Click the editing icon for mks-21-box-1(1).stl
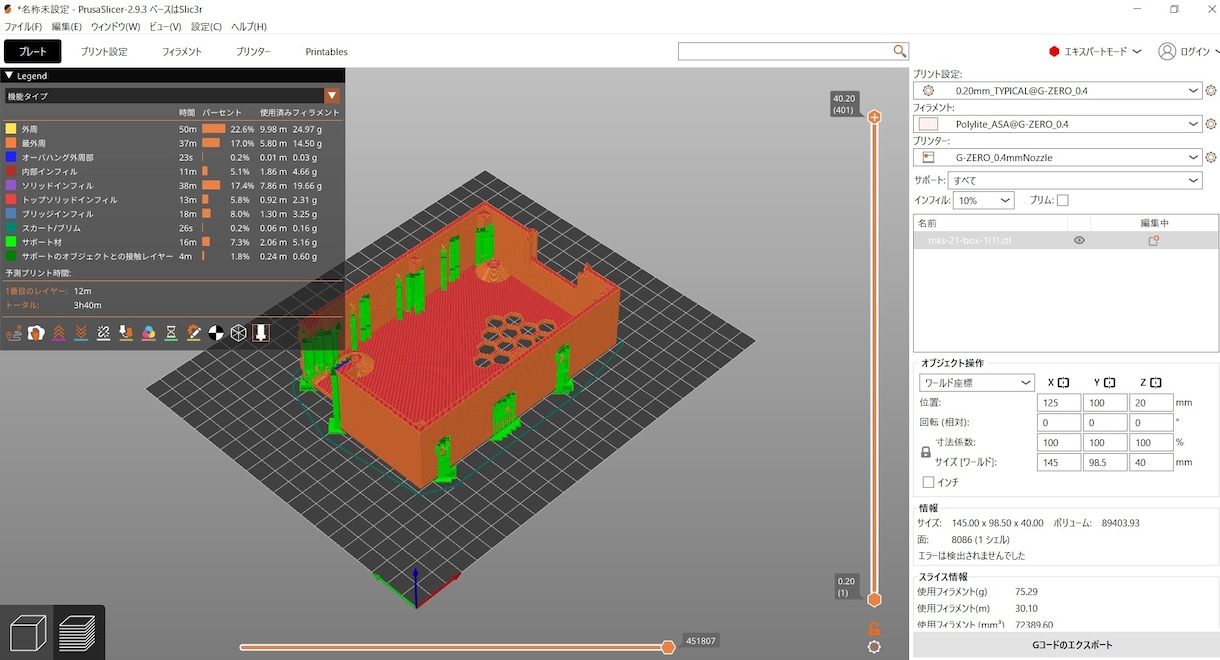This screenshot has height=660, width=1220. click(x=1153, y=241)
